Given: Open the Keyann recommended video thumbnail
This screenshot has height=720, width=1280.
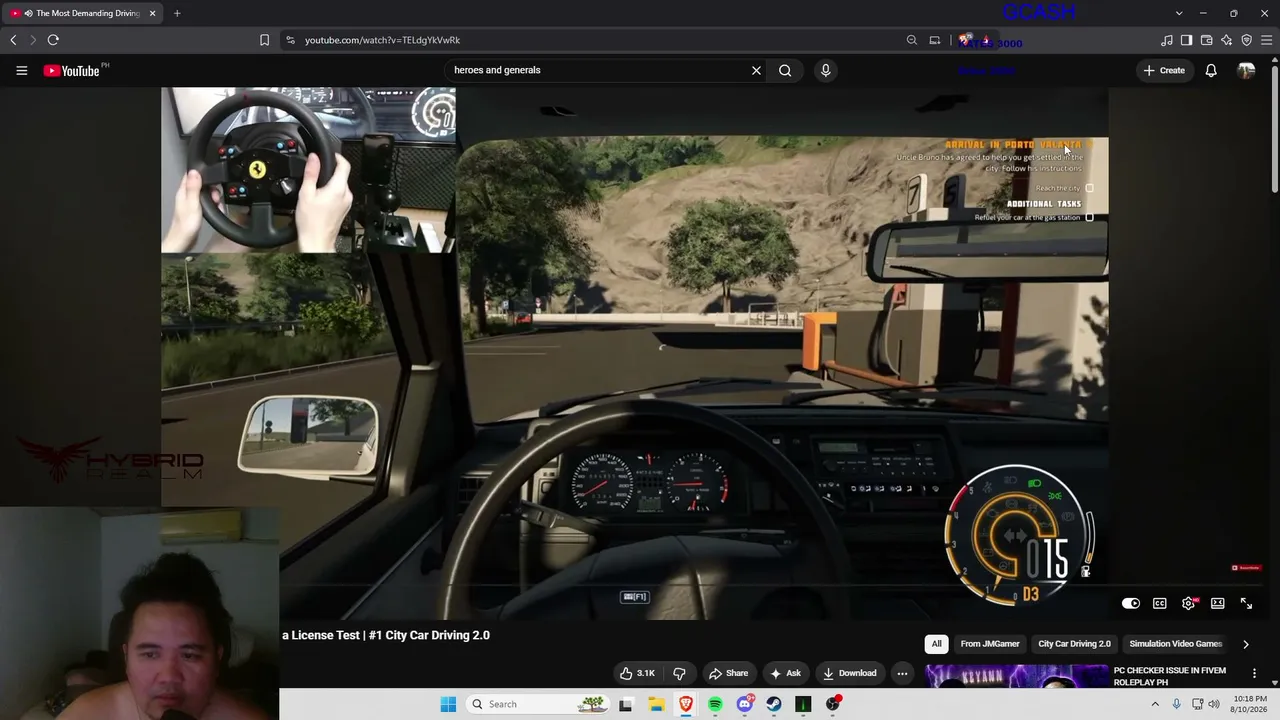Looking at the screenshot, I should click(1016, 677).
